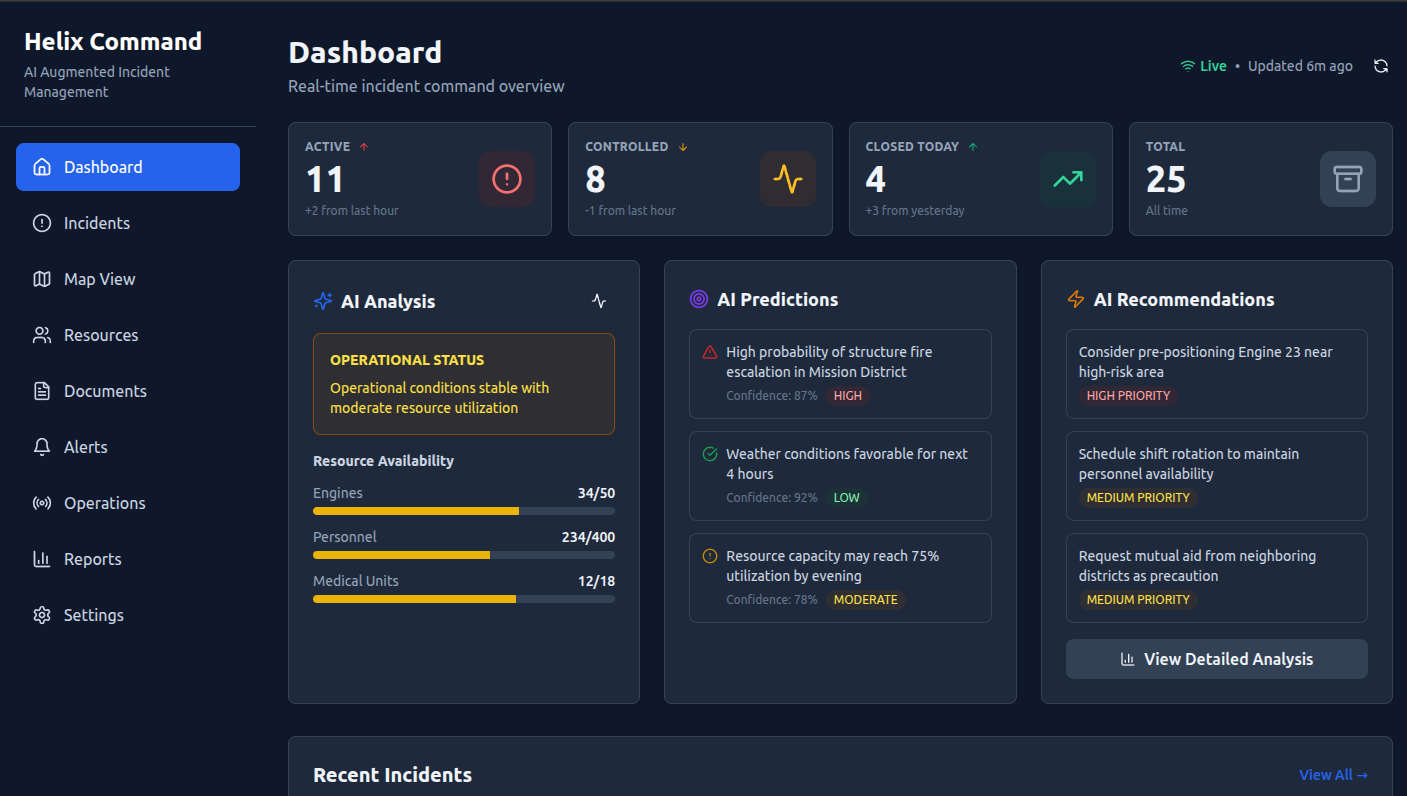Image resolution: width=1407 pixels, height=796 pixels.
Task: Select the Dashboard icon in sidebar
Action: (41, 167)
